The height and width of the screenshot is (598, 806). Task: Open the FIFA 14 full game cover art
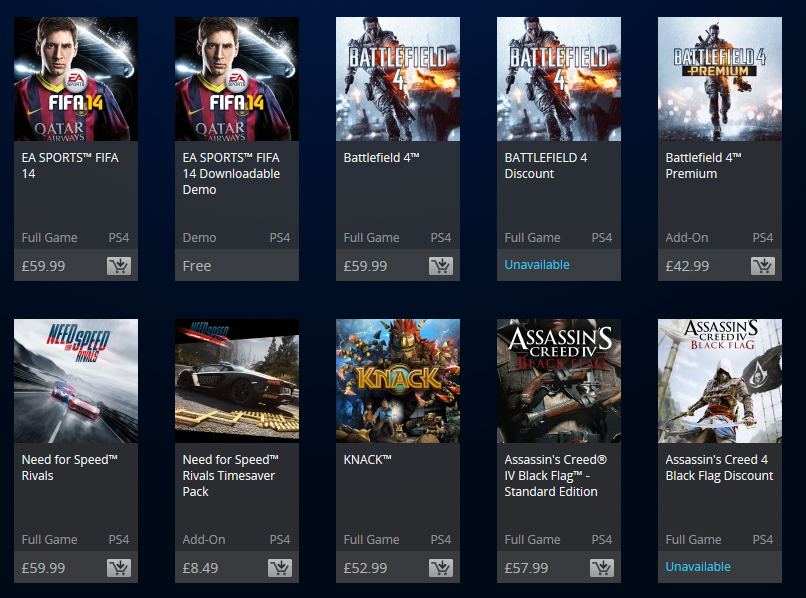click(76, 79)
